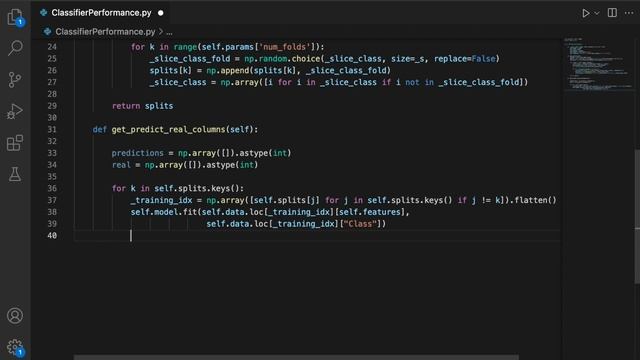The height and width of the screenshot is (360, 640).
Task: Click the horizontal editor scrollbar
Action: point(296,358)
